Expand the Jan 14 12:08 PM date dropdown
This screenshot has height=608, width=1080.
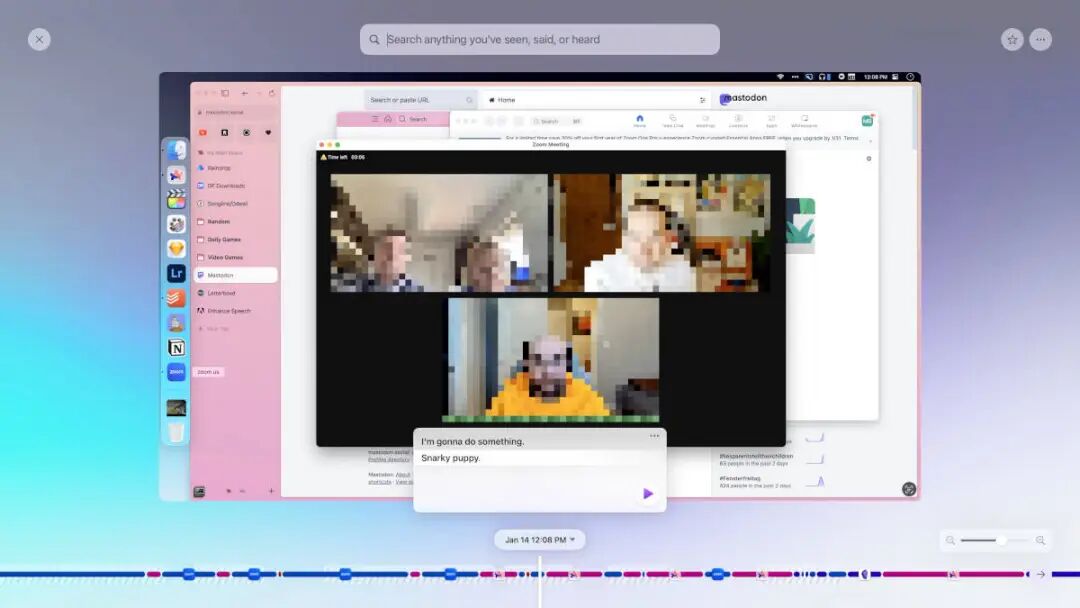point(539,540)
